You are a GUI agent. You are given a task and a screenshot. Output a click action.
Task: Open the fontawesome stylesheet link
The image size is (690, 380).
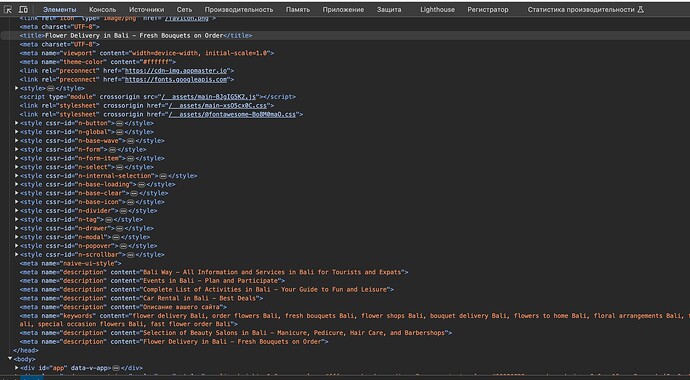[232, 114]
